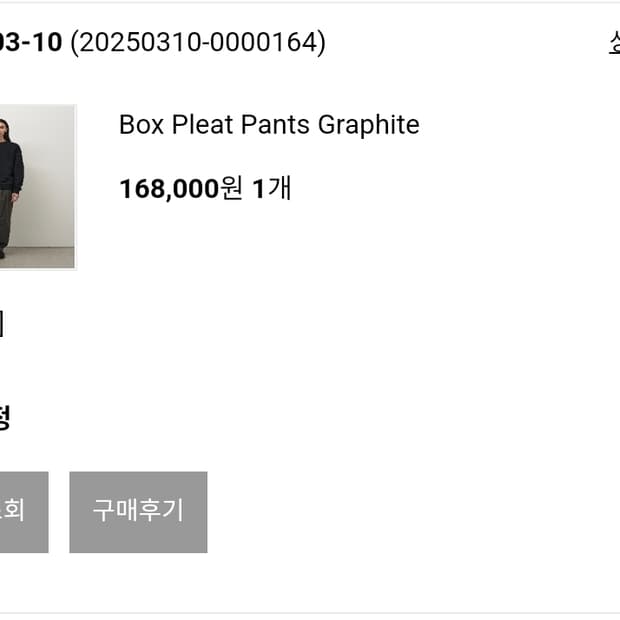Open the Box Pleat Pants product thumbnail
Viewport: 620px width, 620px height.
[x=37, y=187]
